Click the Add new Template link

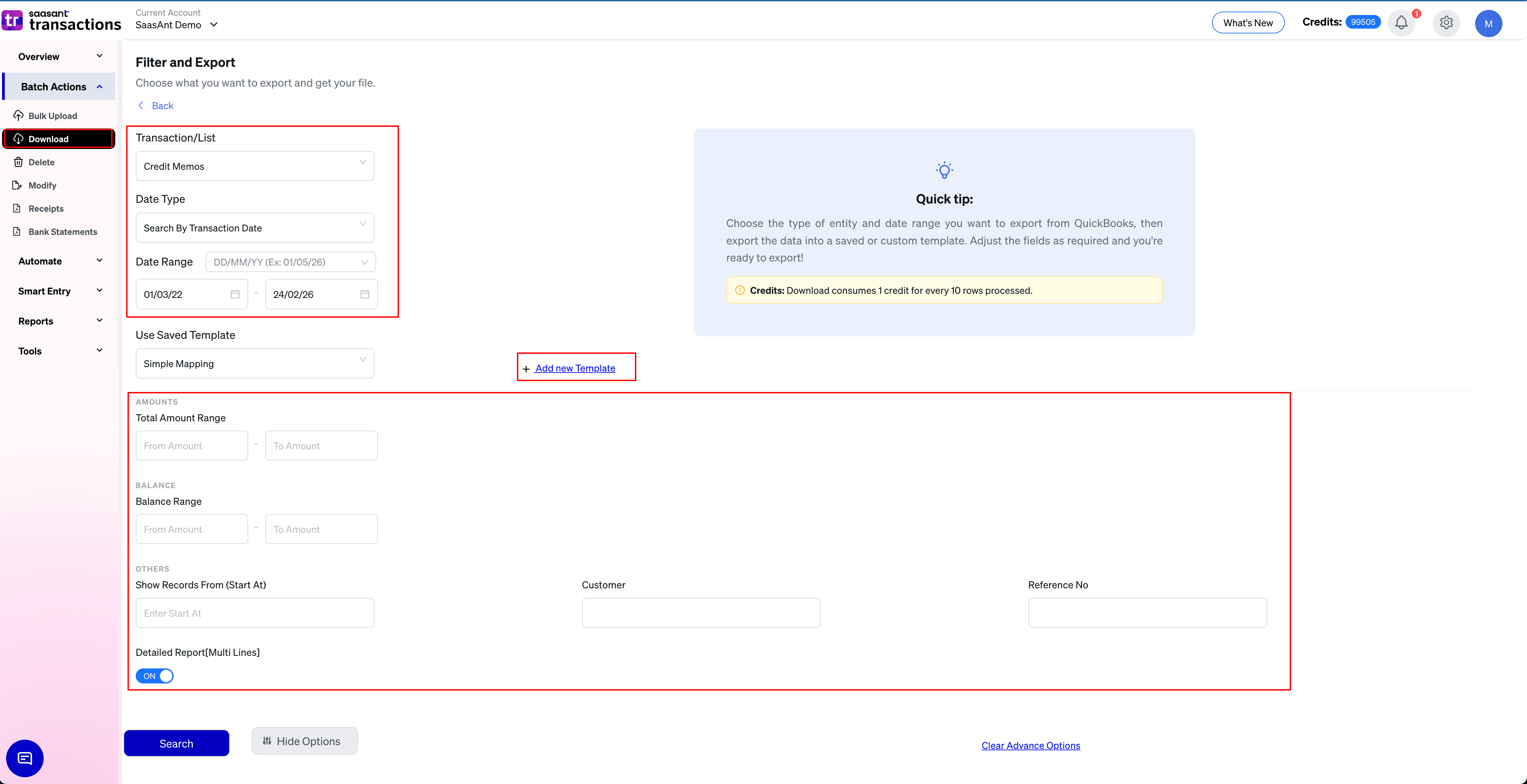(x=575, y=367)
